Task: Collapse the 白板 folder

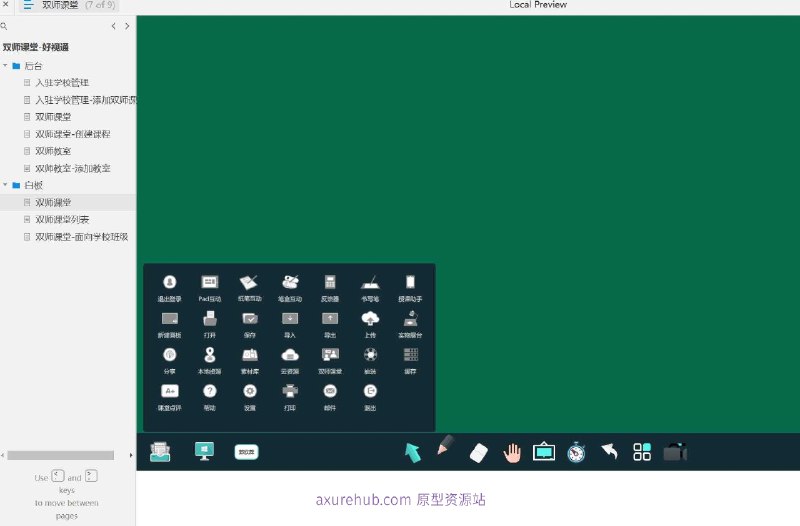Action: tap(5, 185)
